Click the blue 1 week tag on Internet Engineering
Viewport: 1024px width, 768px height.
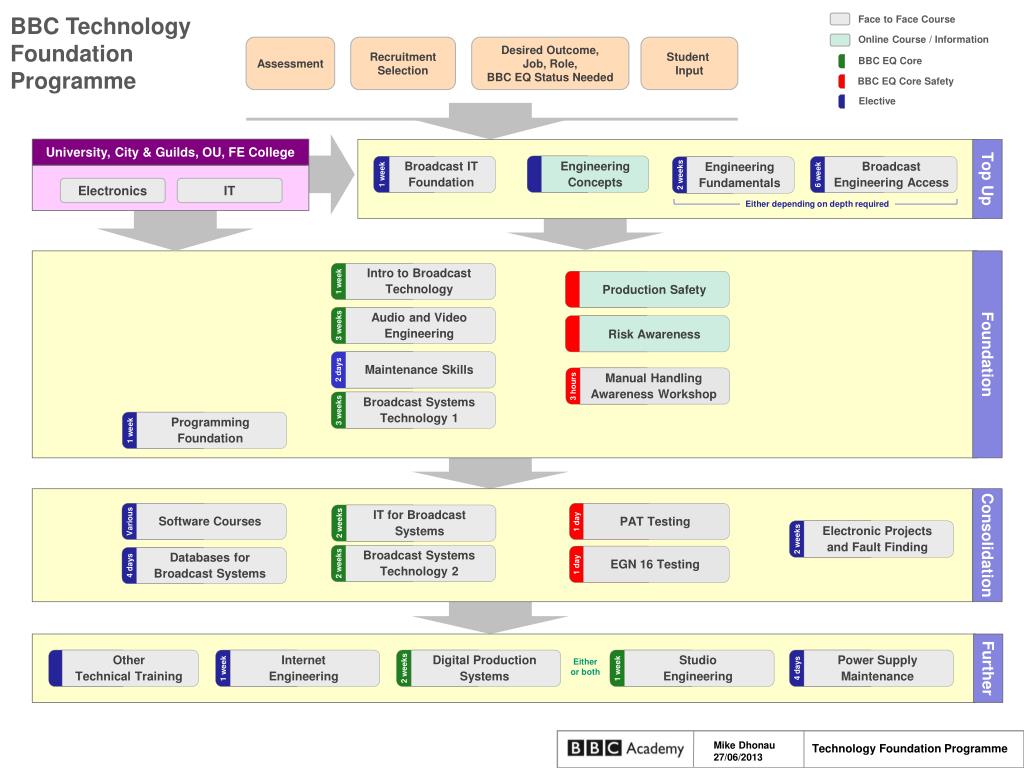pos(223,668)
